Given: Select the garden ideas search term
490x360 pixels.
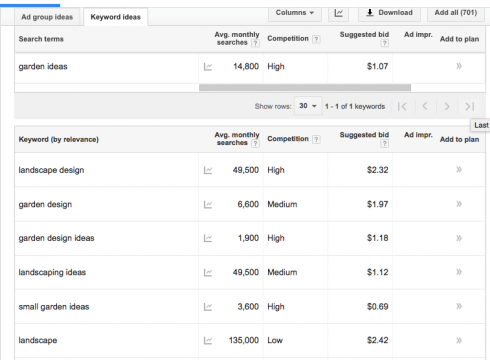Looking at the screenshot, I should coord(43,66).
